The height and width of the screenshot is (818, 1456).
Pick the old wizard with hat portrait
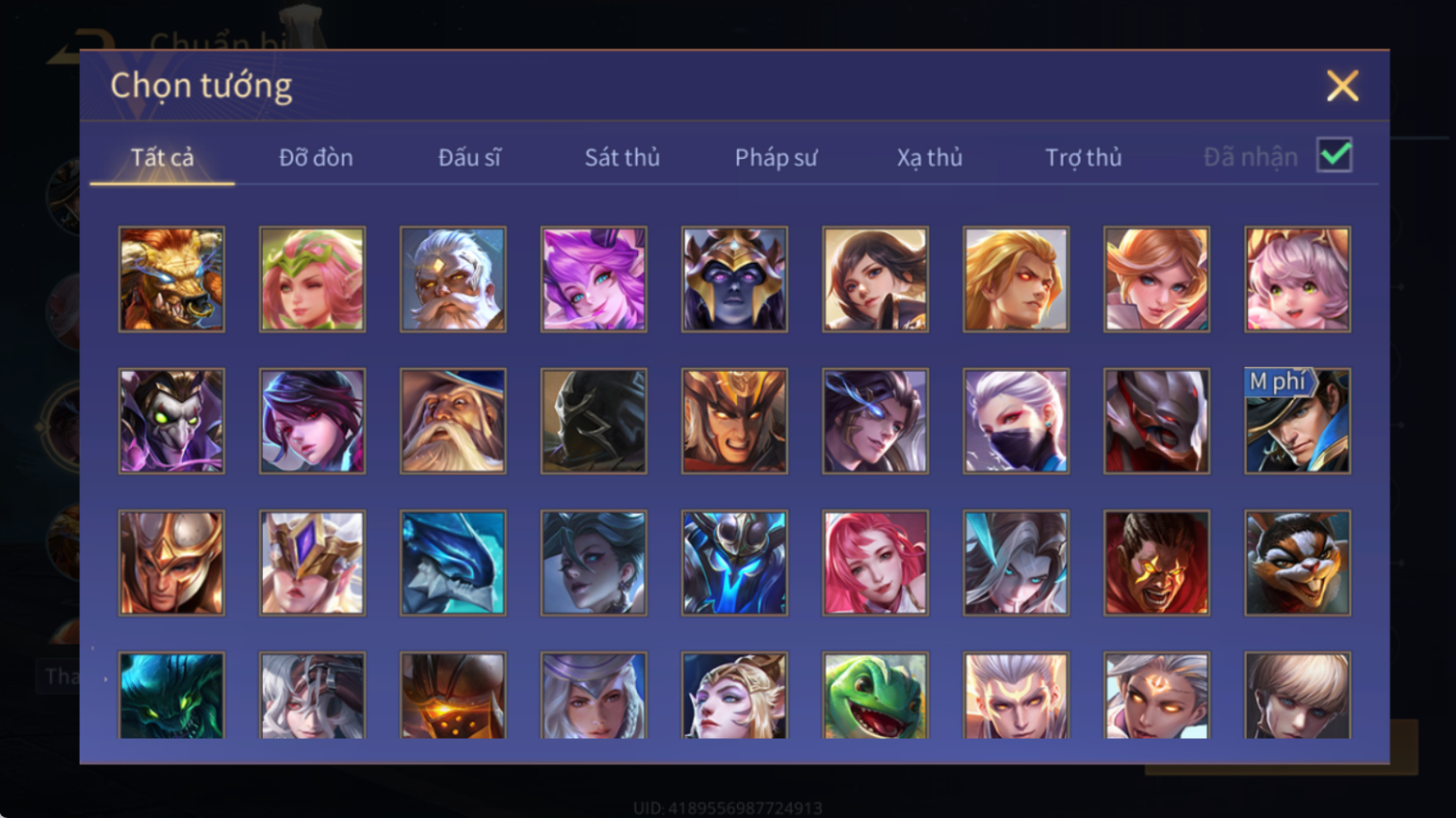click(453, 421)
